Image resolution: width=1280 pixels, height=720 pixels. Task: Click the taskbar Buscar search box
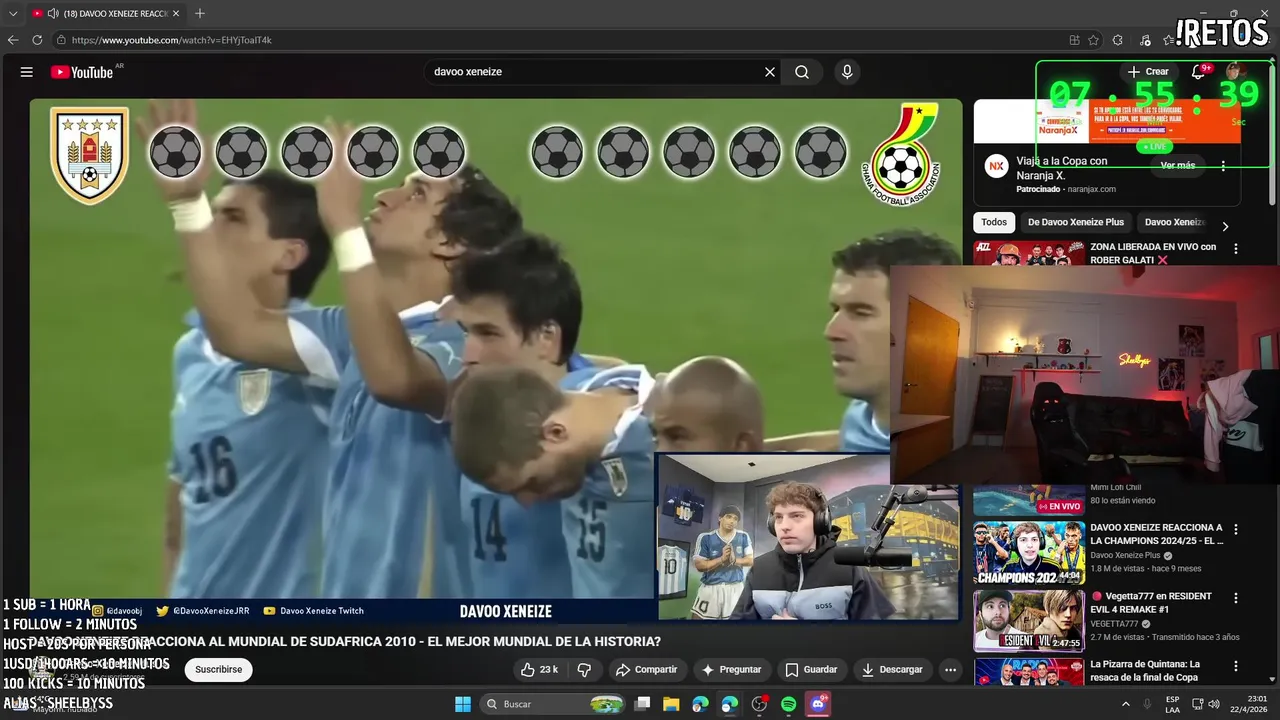tap(553, 704)
